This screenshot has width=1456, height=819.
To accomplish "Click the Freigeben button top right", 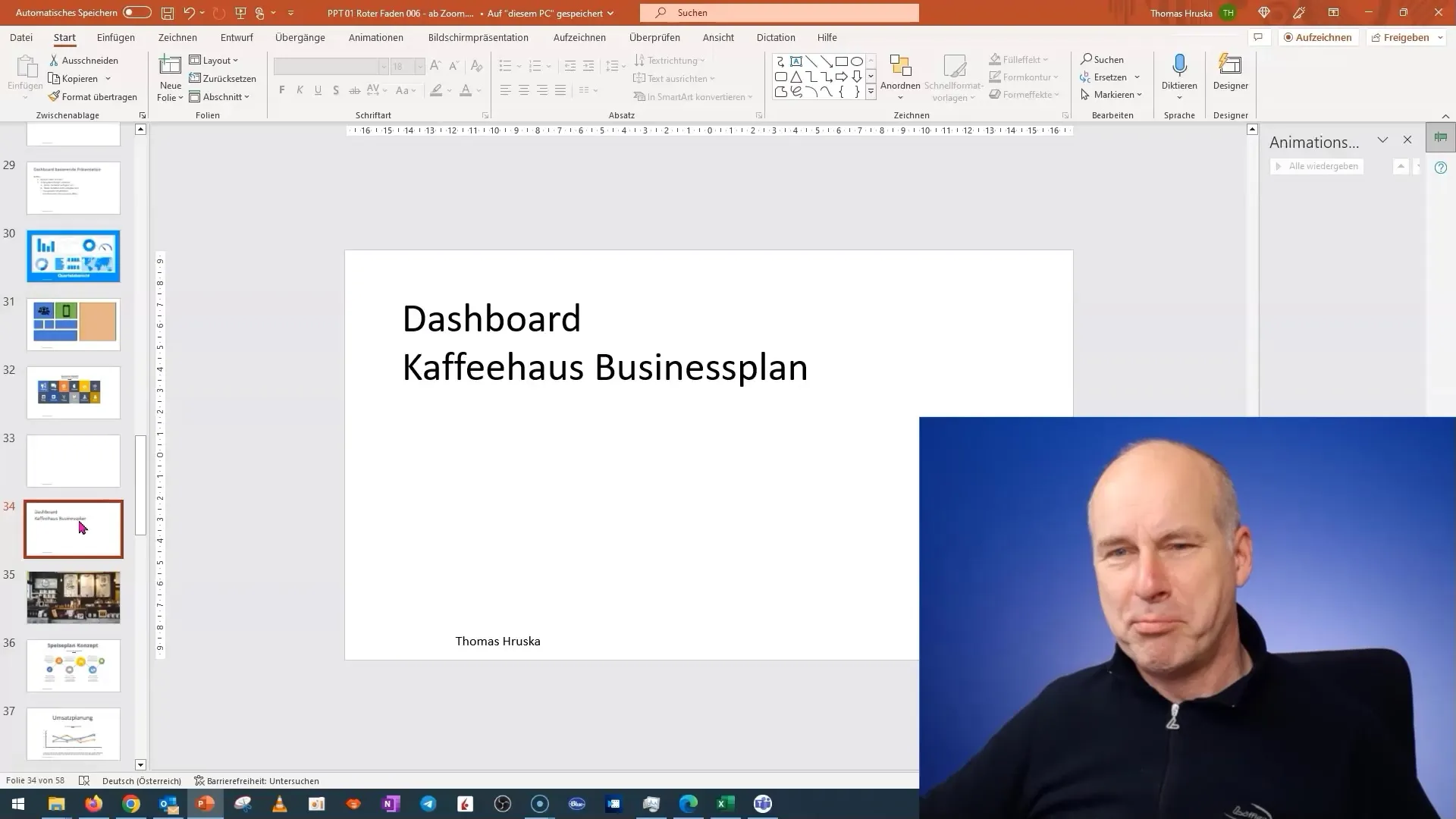I will point(1406,37).
